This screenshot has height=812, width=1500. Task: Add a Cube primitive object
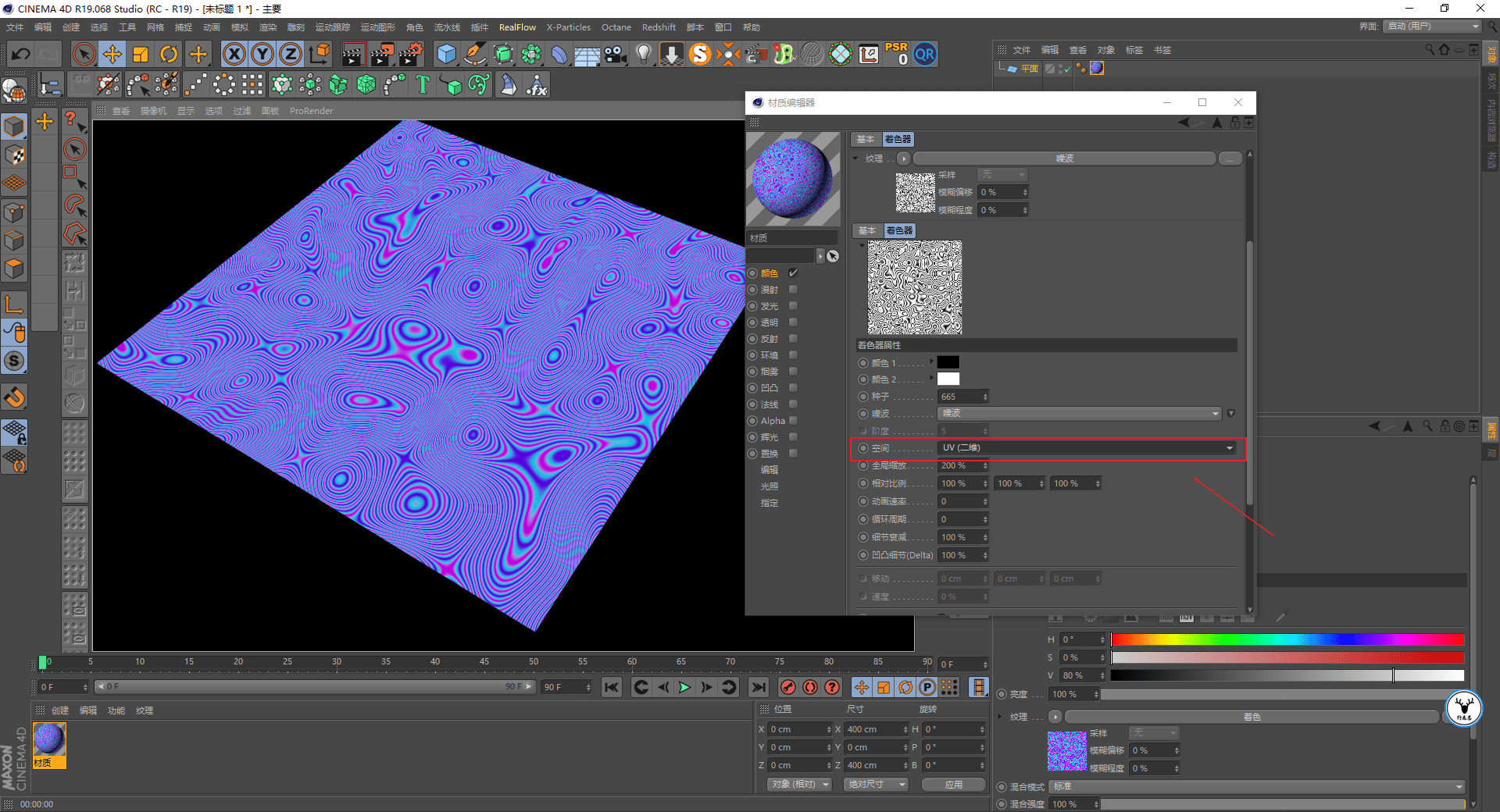click(x=446, y=54)
